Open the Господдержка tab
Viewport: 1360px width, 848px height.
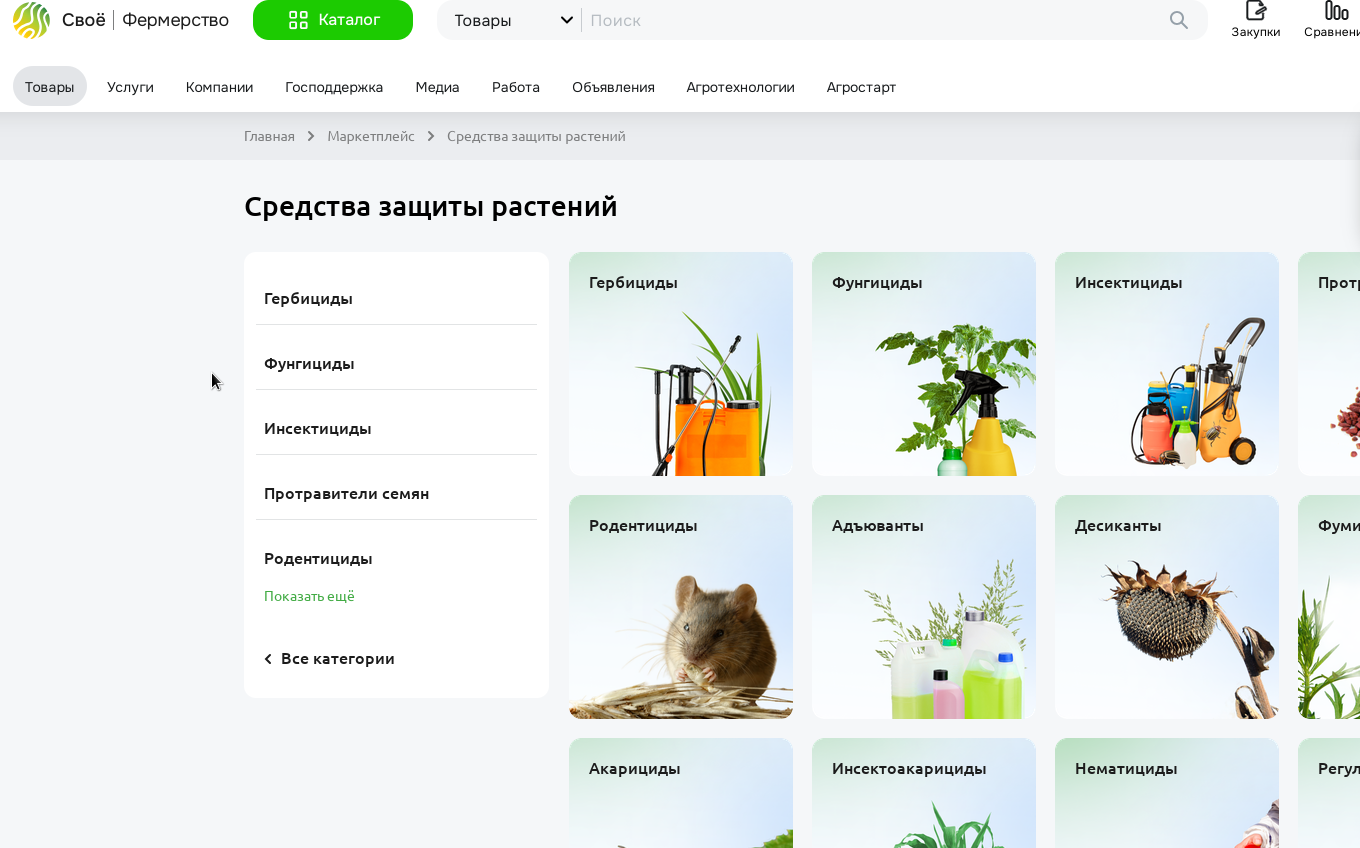pyautogui.click(x=334, y=87)
